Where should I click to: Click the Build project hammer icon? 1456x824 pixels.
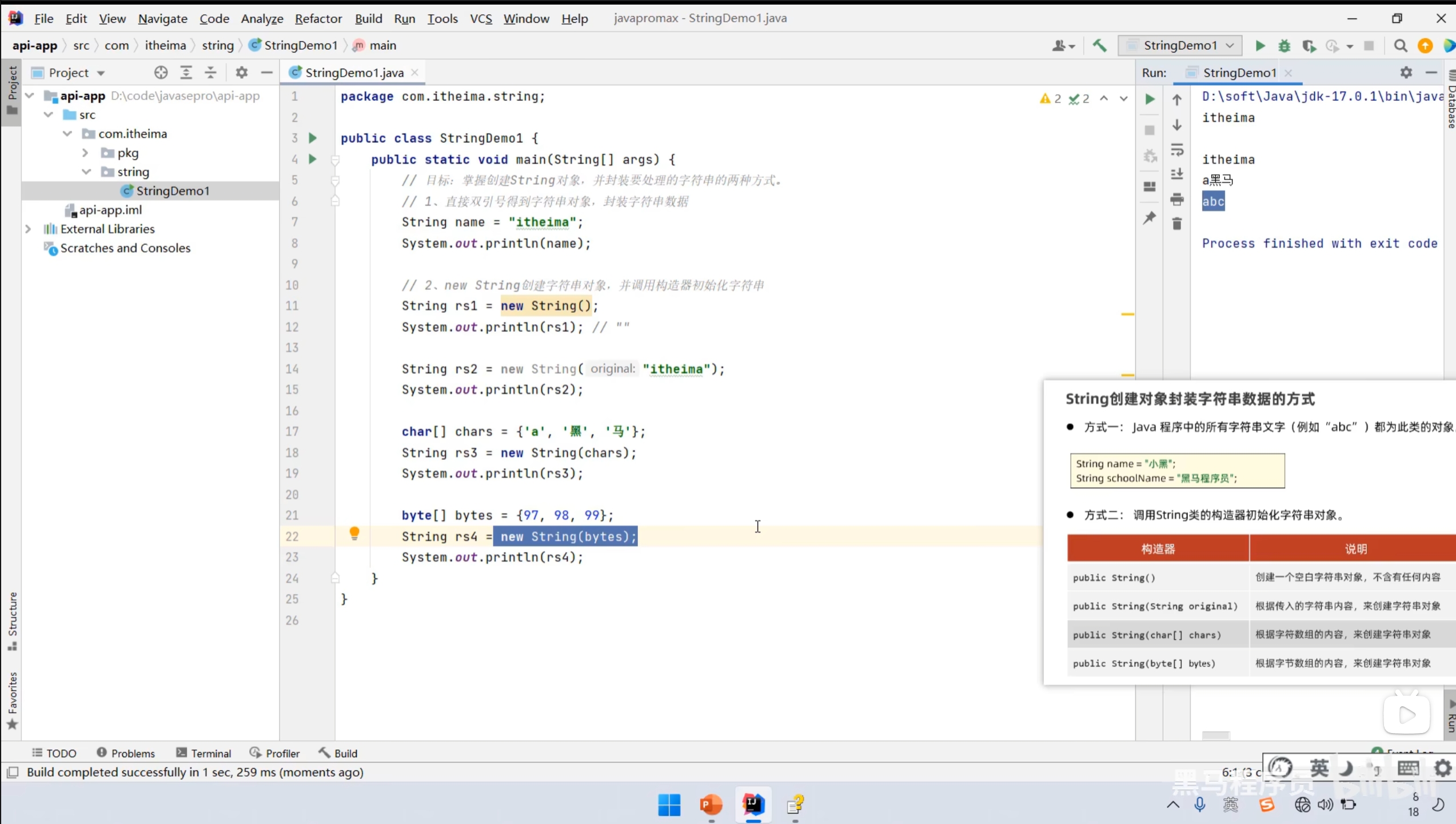pyautogui.click(x=1099, y=46)
